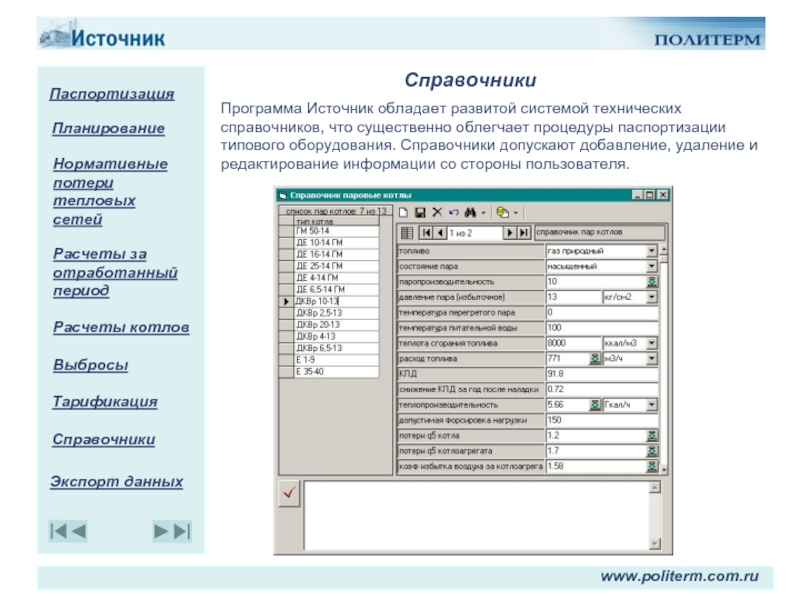800x600 pixels.
Task: Delete record with the X icon
Action: pyautogui.click(x=437, y=212)
